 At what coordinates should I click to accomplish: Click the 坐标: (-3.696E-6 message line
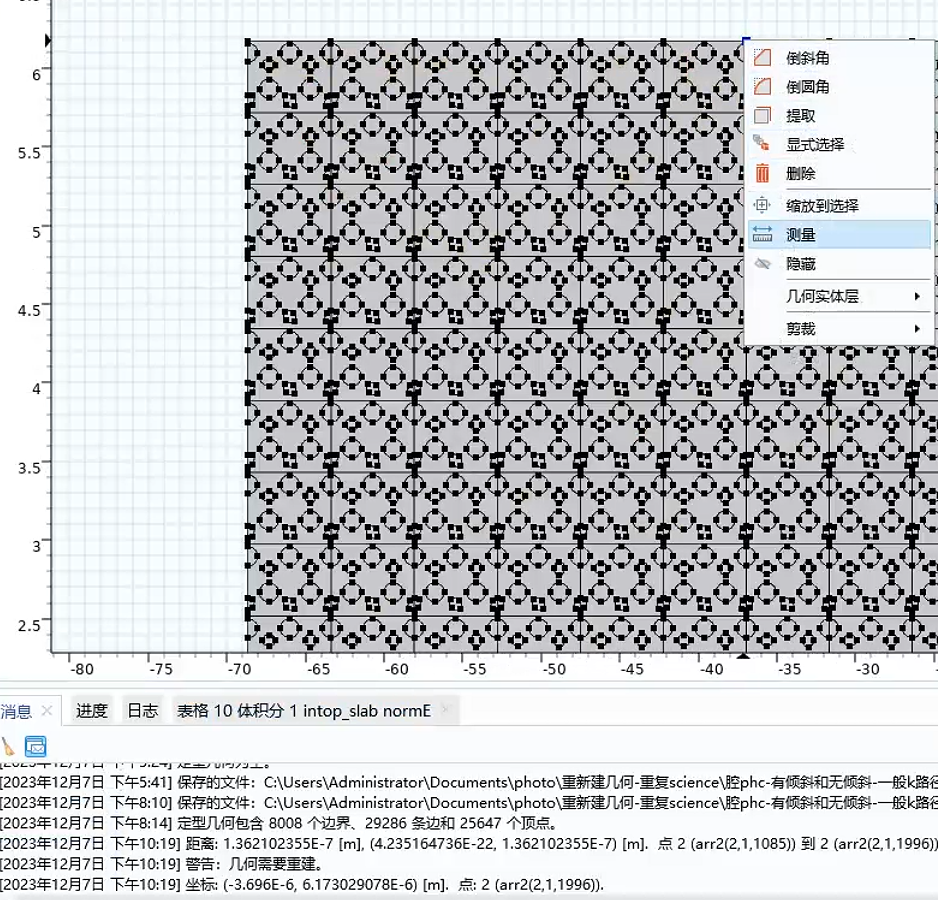[x=302, y=884]
